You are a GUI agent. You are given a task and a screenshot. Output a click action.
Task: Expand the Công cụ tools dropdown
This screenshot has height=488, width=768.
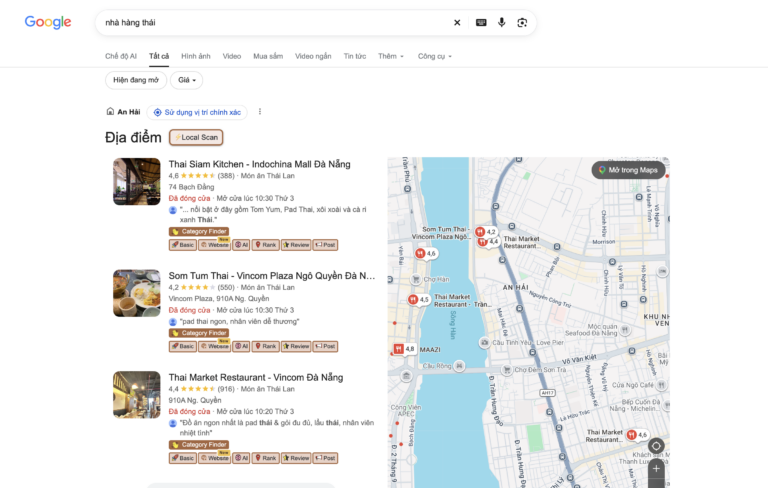click(434, 56)
